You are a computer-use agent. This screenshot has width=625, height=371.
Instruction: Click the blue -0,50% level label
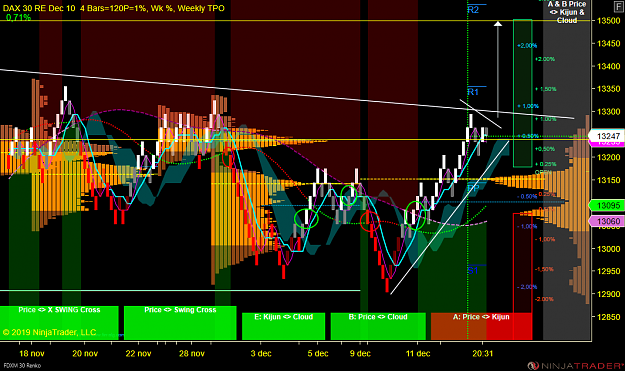(527, 196)
